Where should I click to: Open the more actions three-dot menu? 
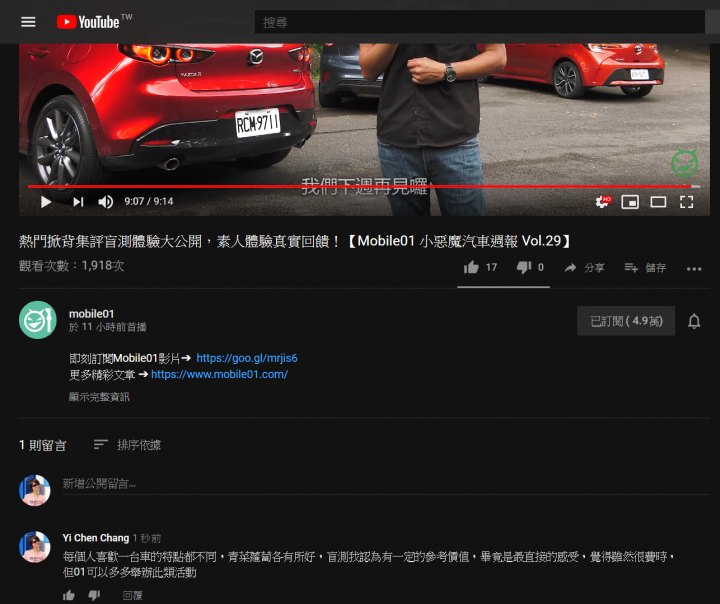[694, 269]
